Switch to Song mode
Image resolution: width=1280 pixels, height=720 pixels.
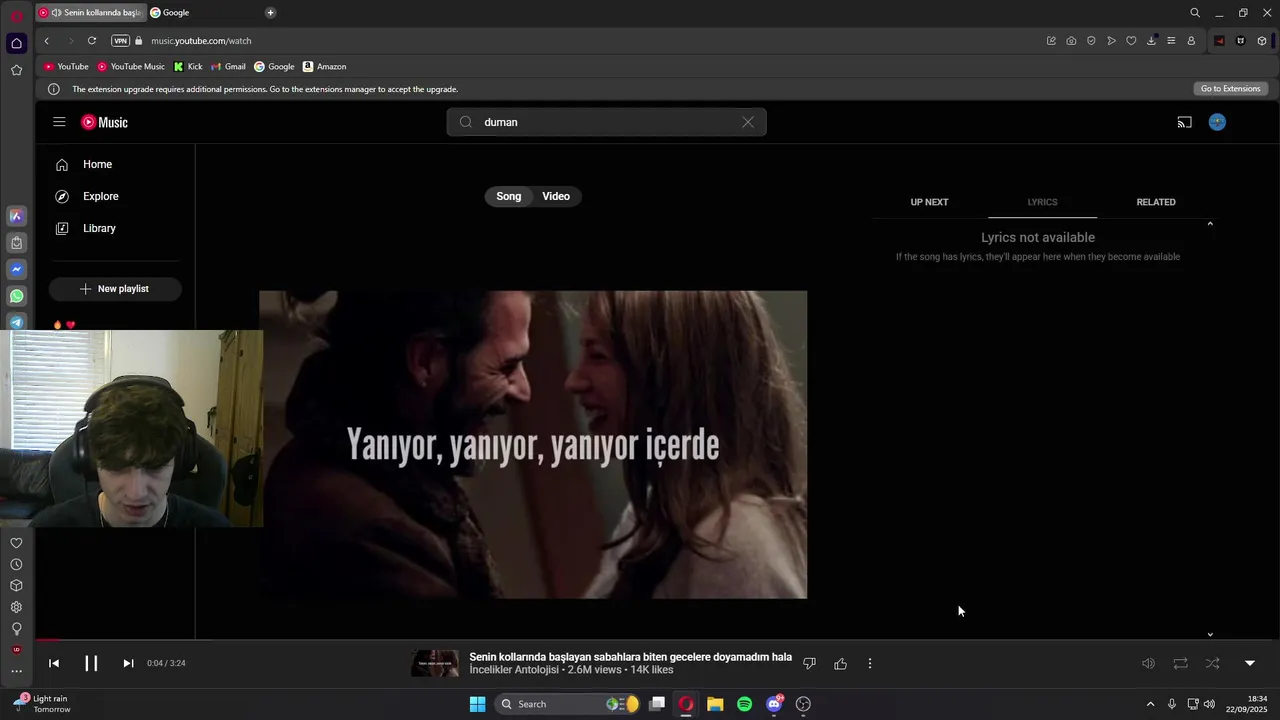coord(509,196)
